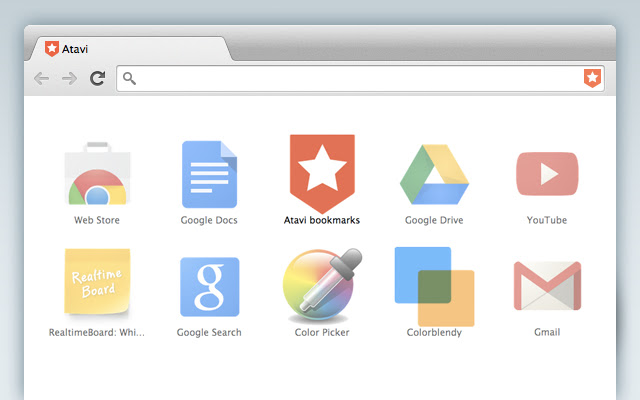Reload the page with the refresh button
This screenshot has width=640, height=400.
98,78
